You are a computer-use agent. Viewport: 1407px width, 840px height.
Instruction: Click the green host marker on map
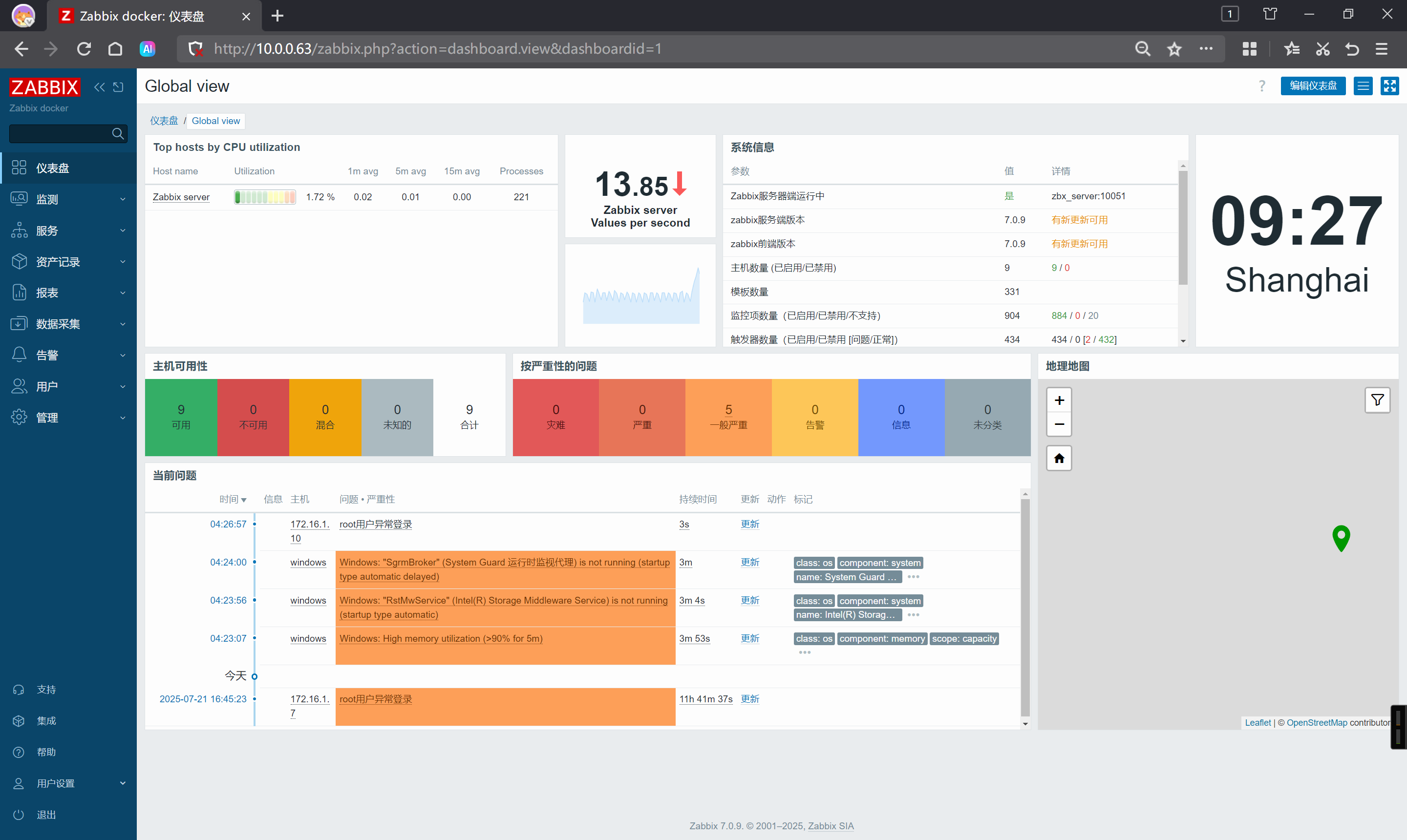[1341, 538]
